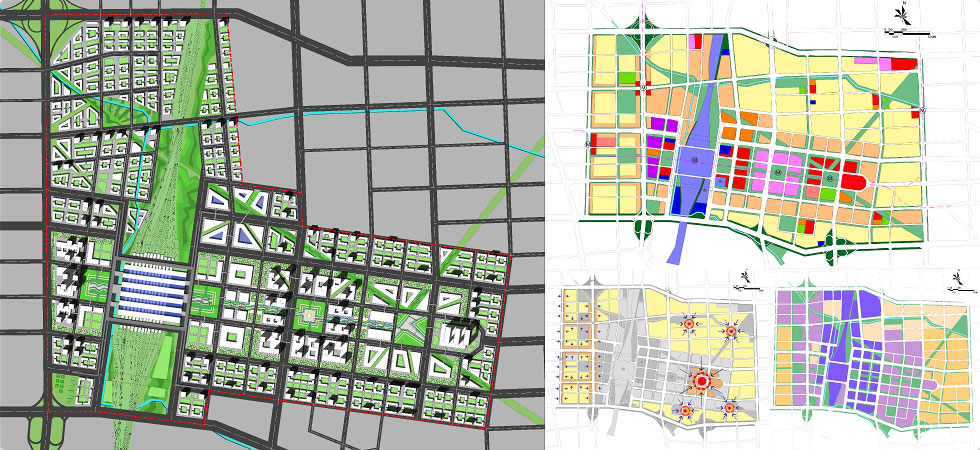980x450 pixels.
Task: Open the 3D master plan rendering
Action: tap(270, 225)
